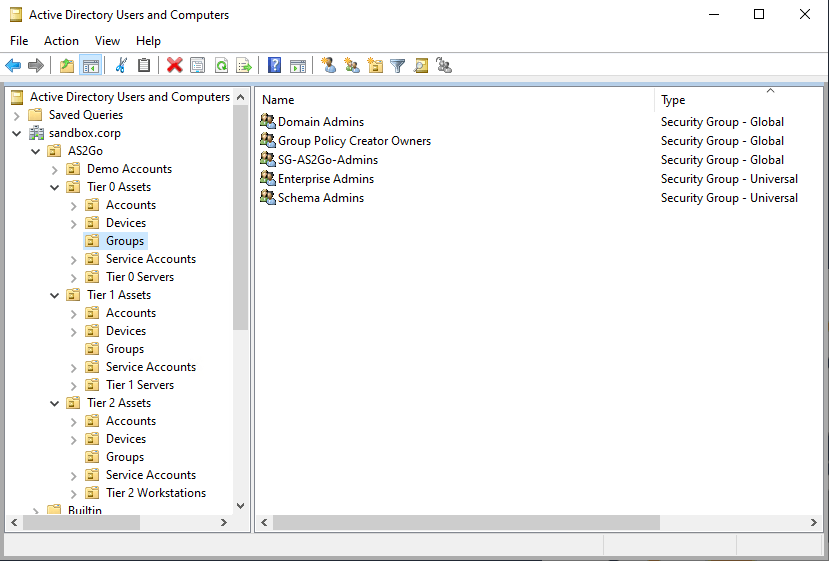Select Tier 2 Workstations in the tree

(x=155, y=493)
